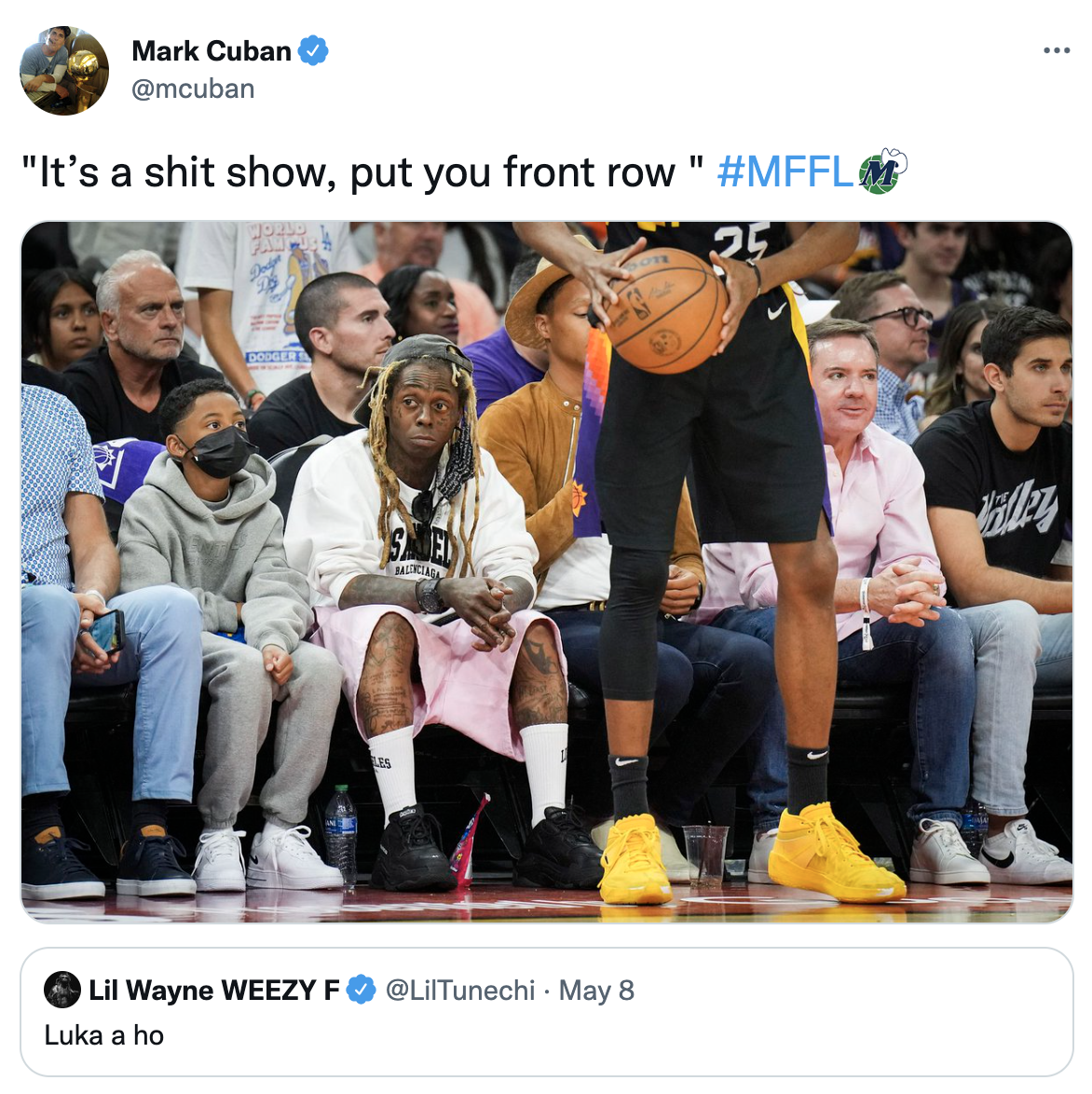Open the @LilTunechi handle
This screenshot has width=1092, height=1094.
click(x=460, y=990)
